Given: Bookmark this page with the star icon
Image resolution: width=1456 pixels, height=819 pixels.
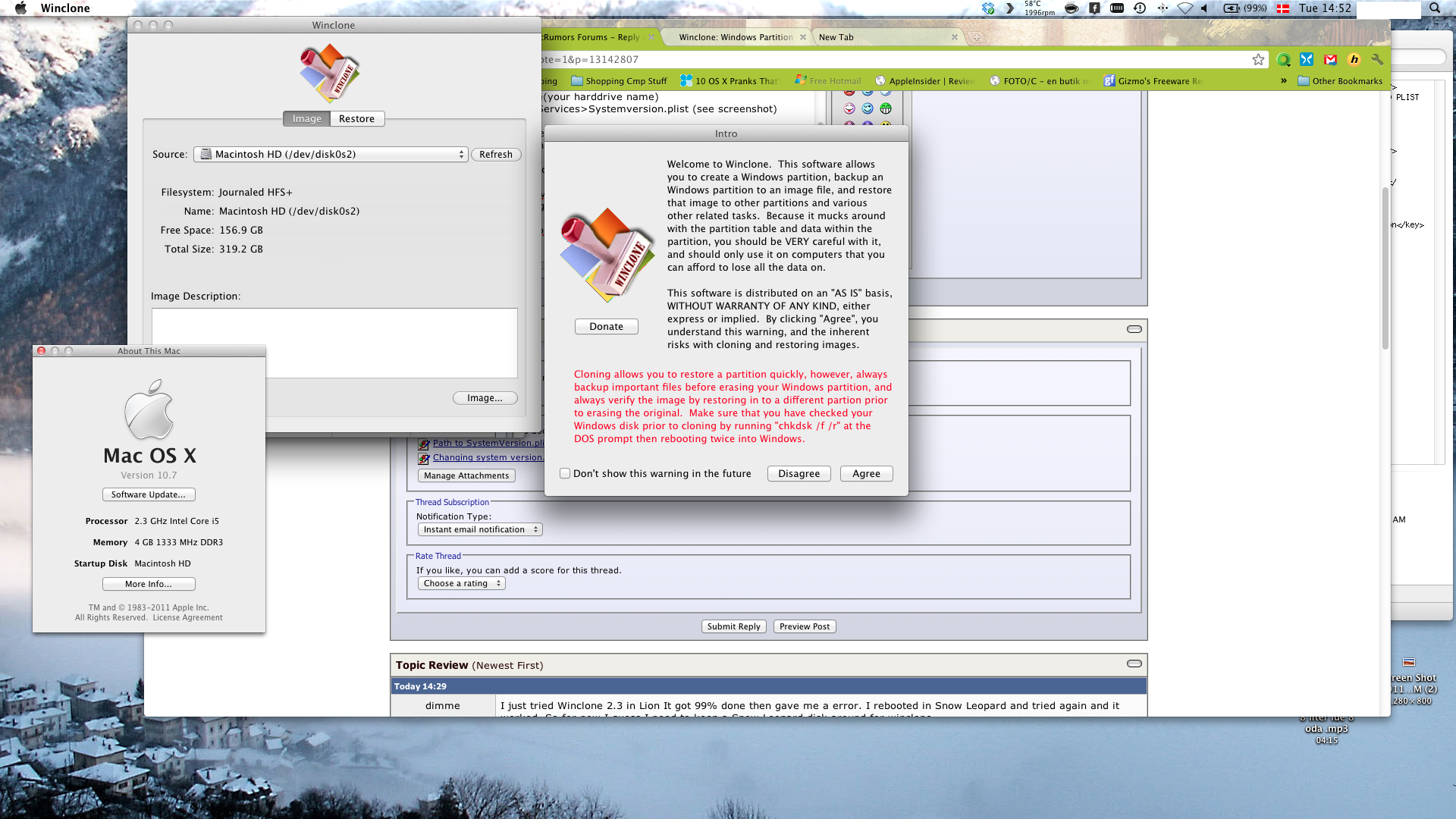Looking at the screenshot, I should pyautogui.click(x=1258, y=59).
